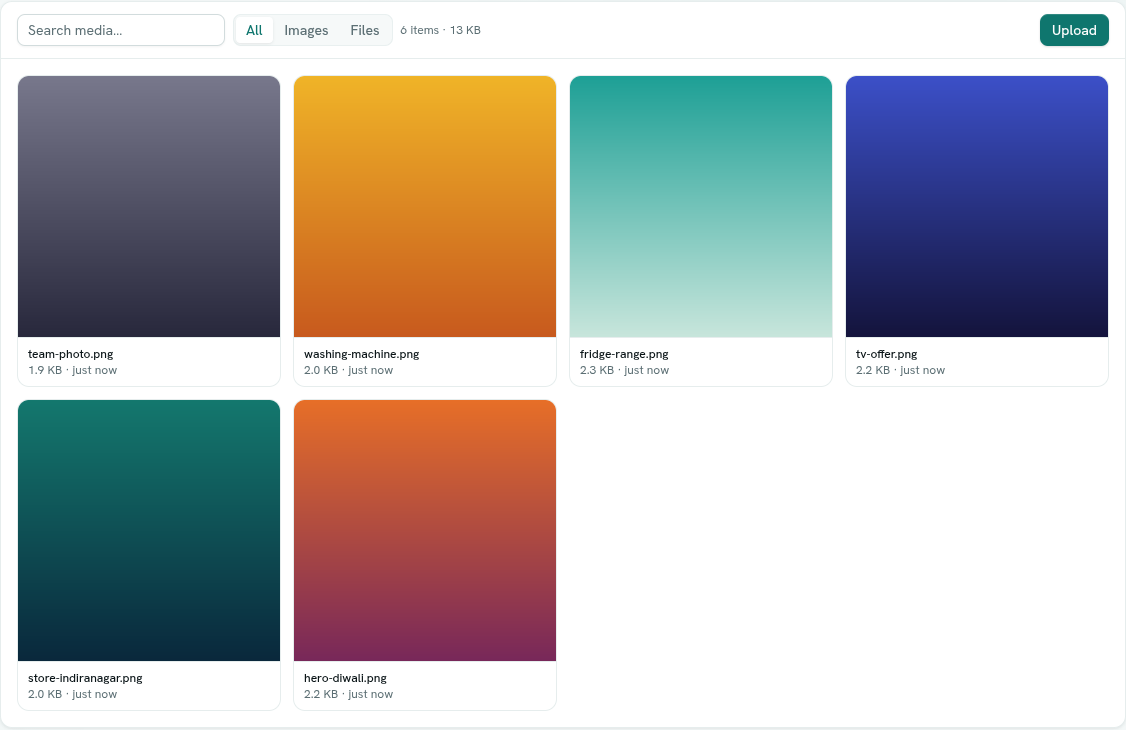Click the fridge-range.png file name
Screen dimensions: 1126x730
pos(624,354)
